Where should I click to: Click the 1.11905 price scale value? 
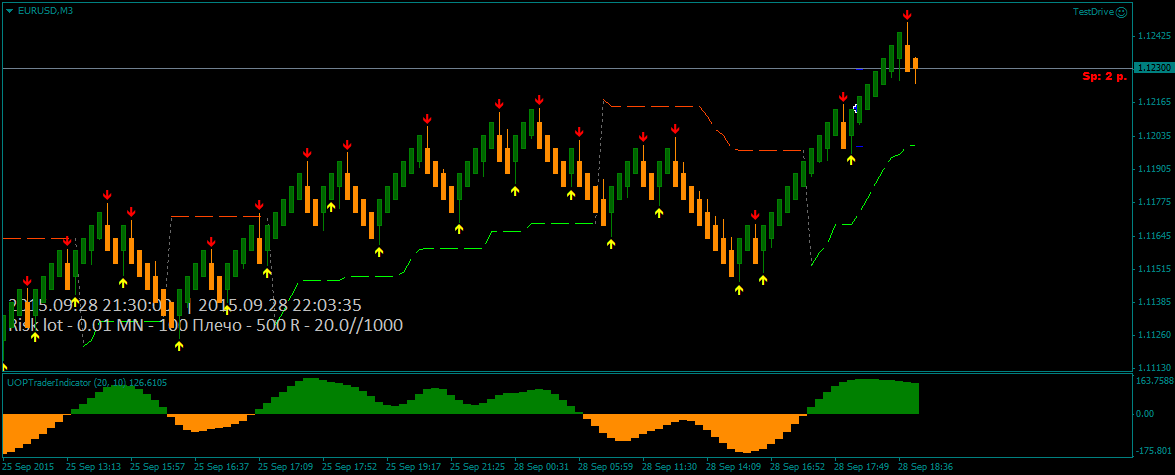[1154, 169]
